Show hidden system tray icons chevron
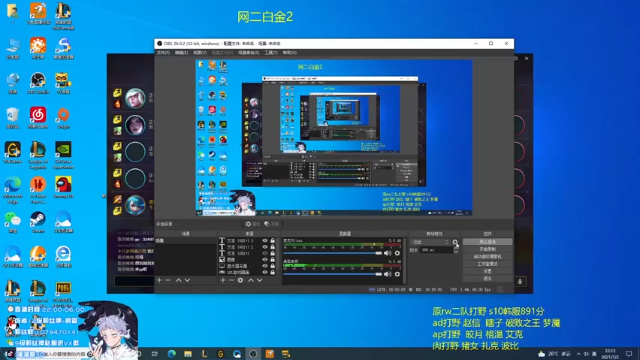 (x=579, y=354)
